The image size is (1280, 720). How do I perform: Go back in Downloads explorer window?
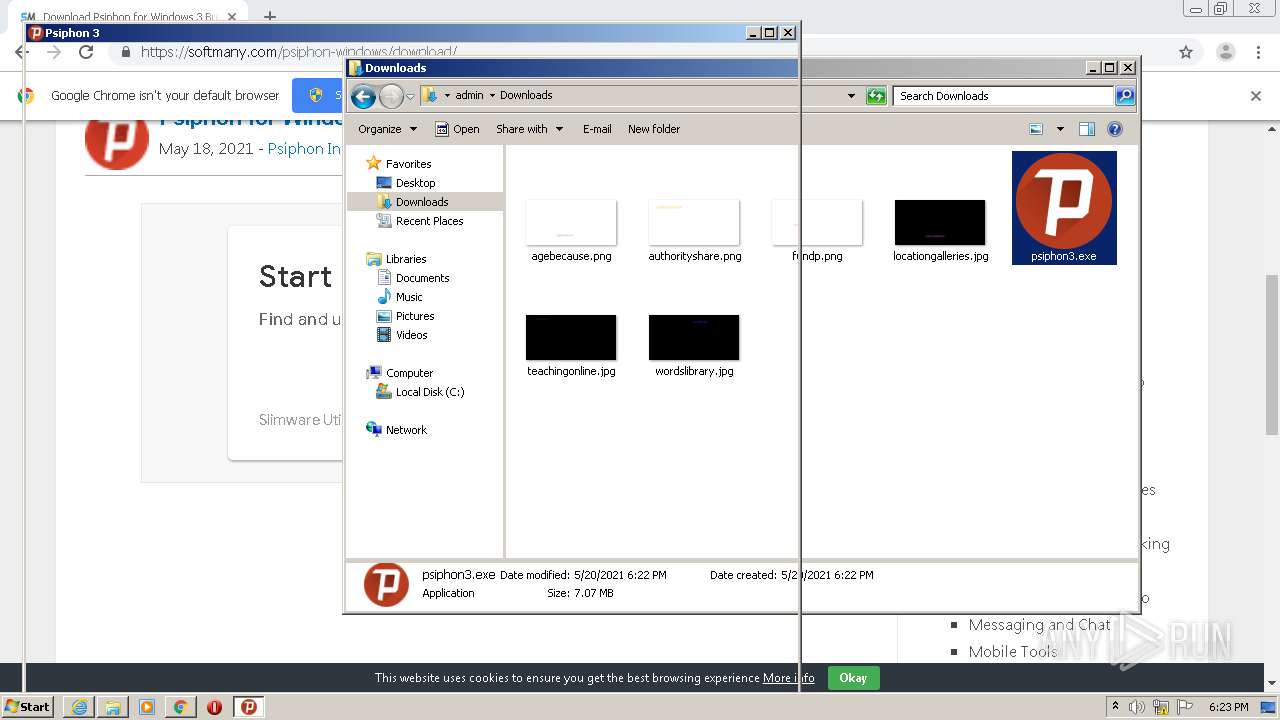[363, 96]
